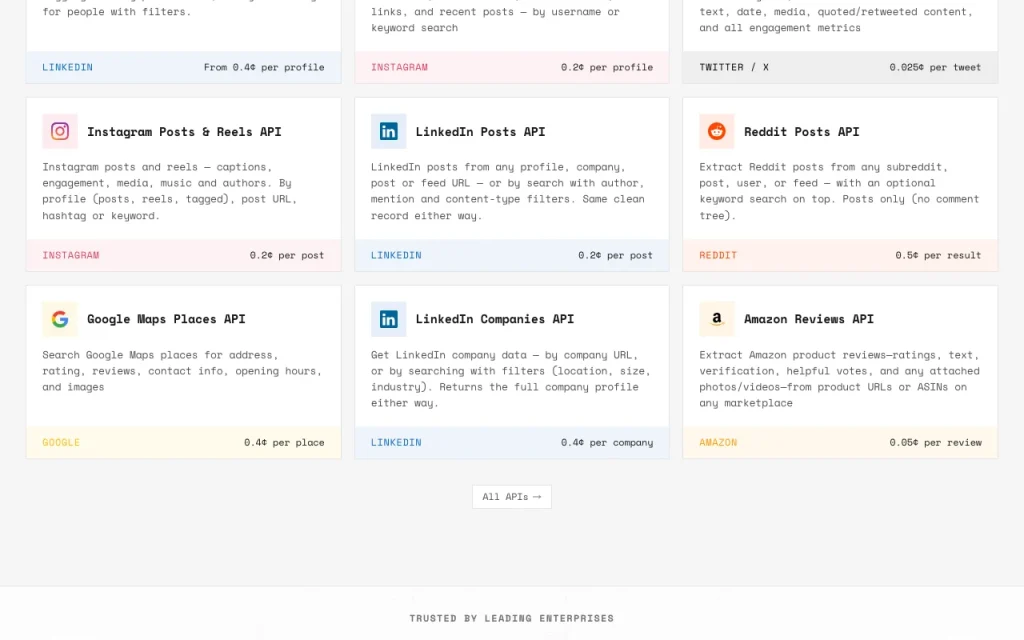The image size is (1024, 640).
Task: Click the Google Maps Places description text
Action: pos(182,371)
